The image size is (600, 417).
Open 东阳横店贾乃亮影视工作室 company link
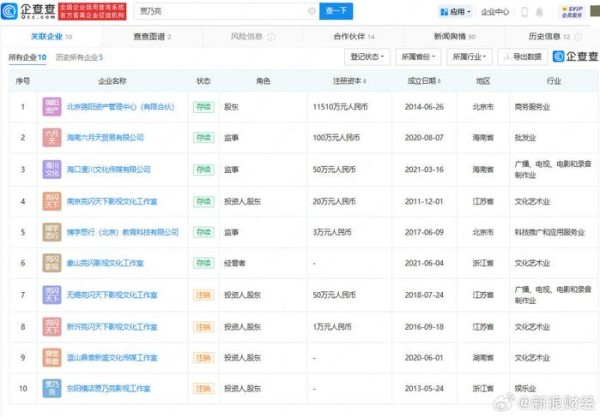(x=109, y=388)
